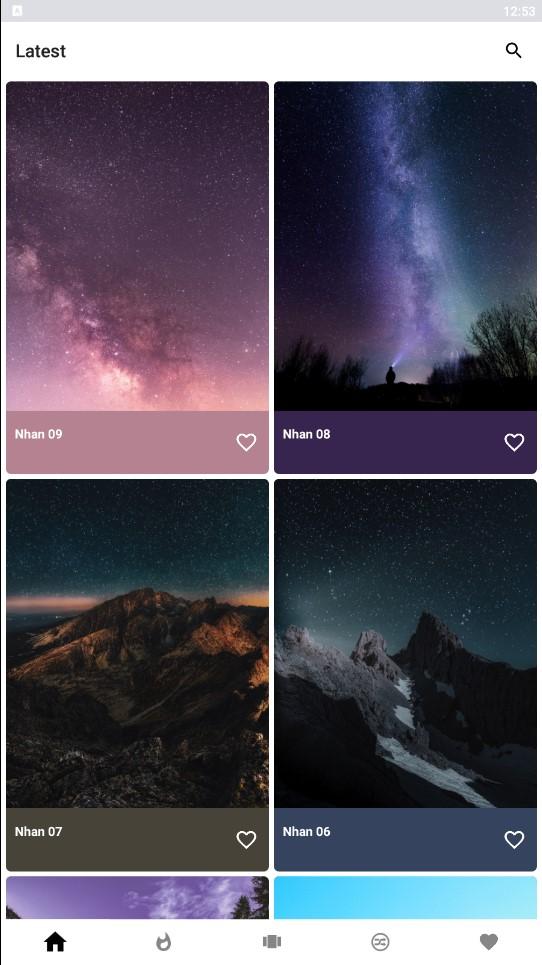Open the categories carousel icon in bottom bar
The width and height of the screenshot is (542, 965).
(271, 942)
